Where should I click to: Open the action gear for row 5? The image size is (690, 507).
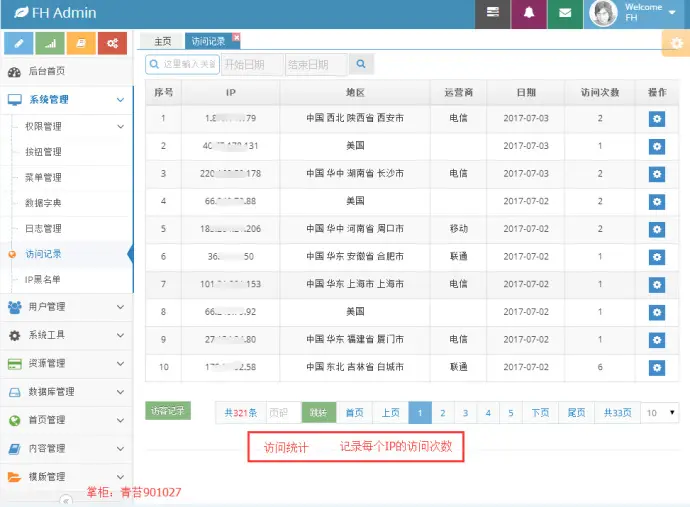657,229
